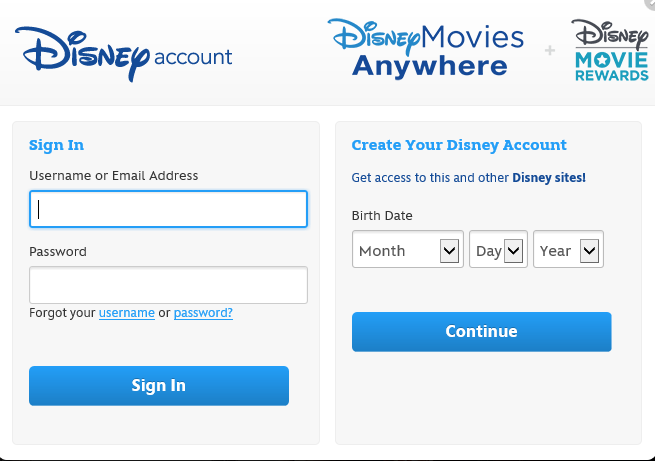Open the forgot username link
Viewport: 655px width, 461px height.
[x=126, y=313]
